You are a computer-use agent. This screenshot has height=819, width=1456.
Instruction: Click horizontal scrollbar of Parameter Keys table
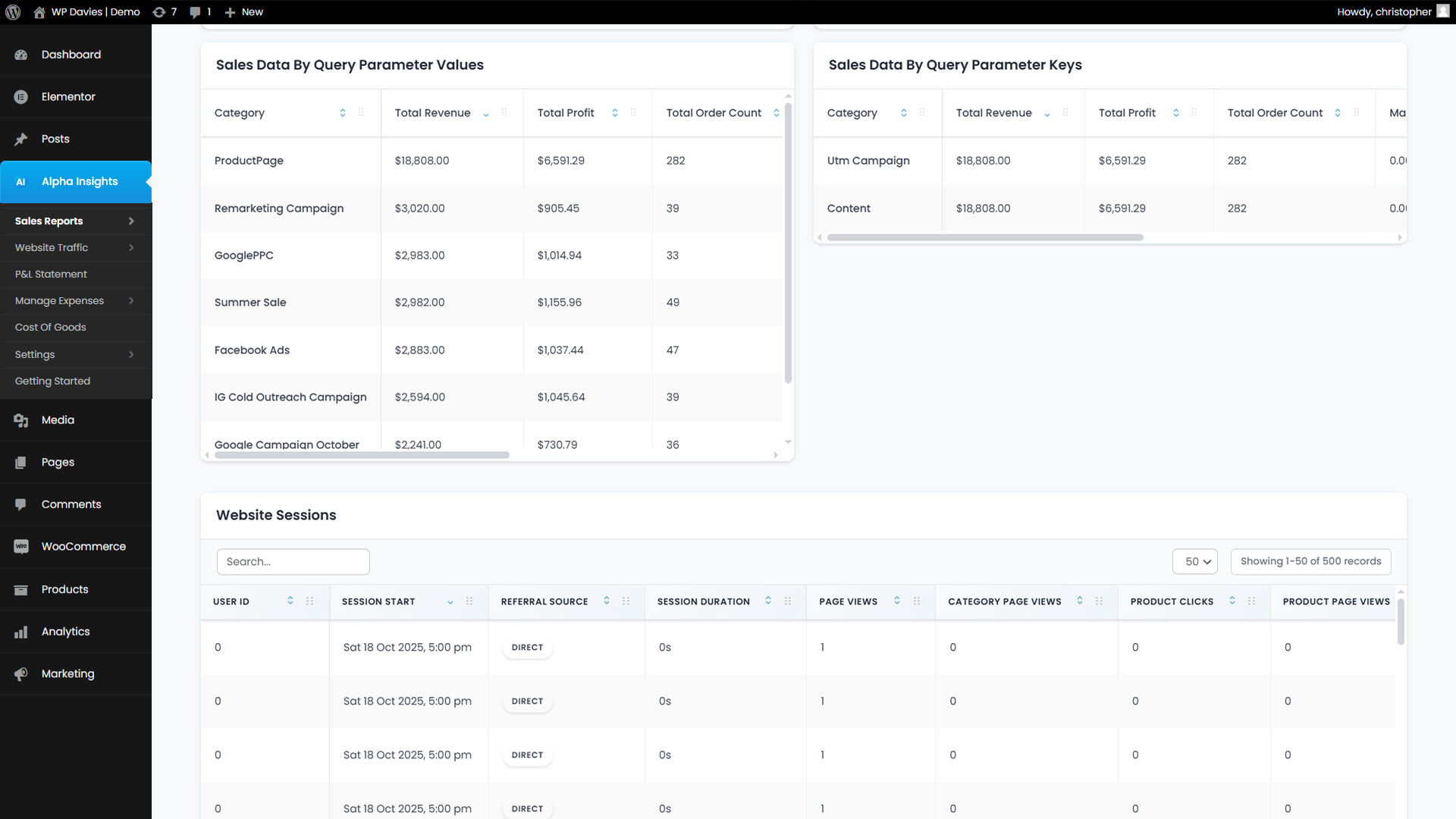pyautogui.click(x=984, y=237)
